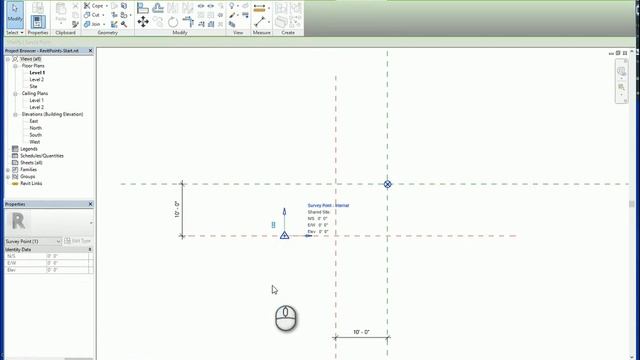Open the West elevation view
Viewport: 640px width, 360px height.
point(34,142)
